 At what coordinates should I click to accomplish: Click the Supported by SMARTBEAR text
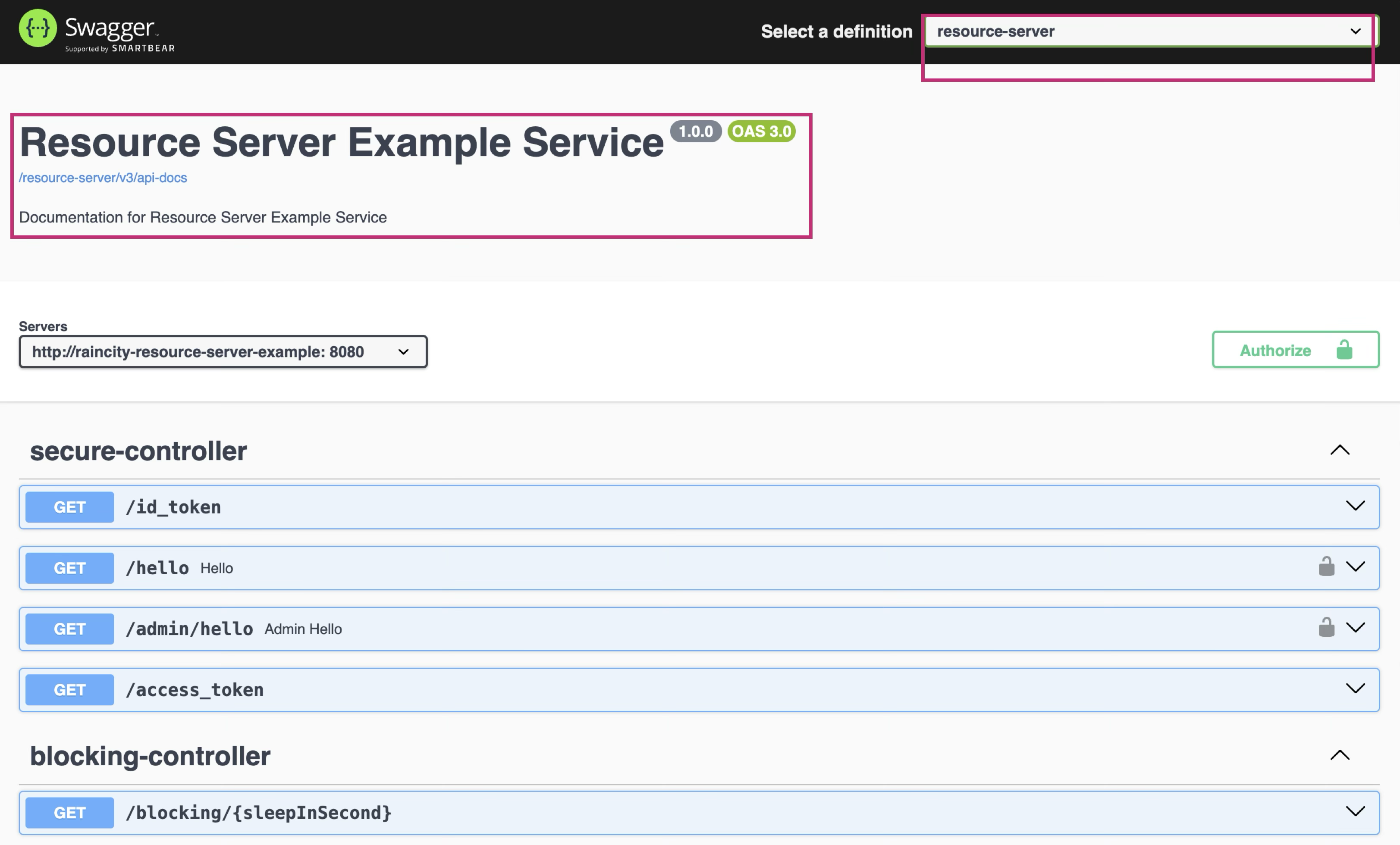click(x=120, y=48)
